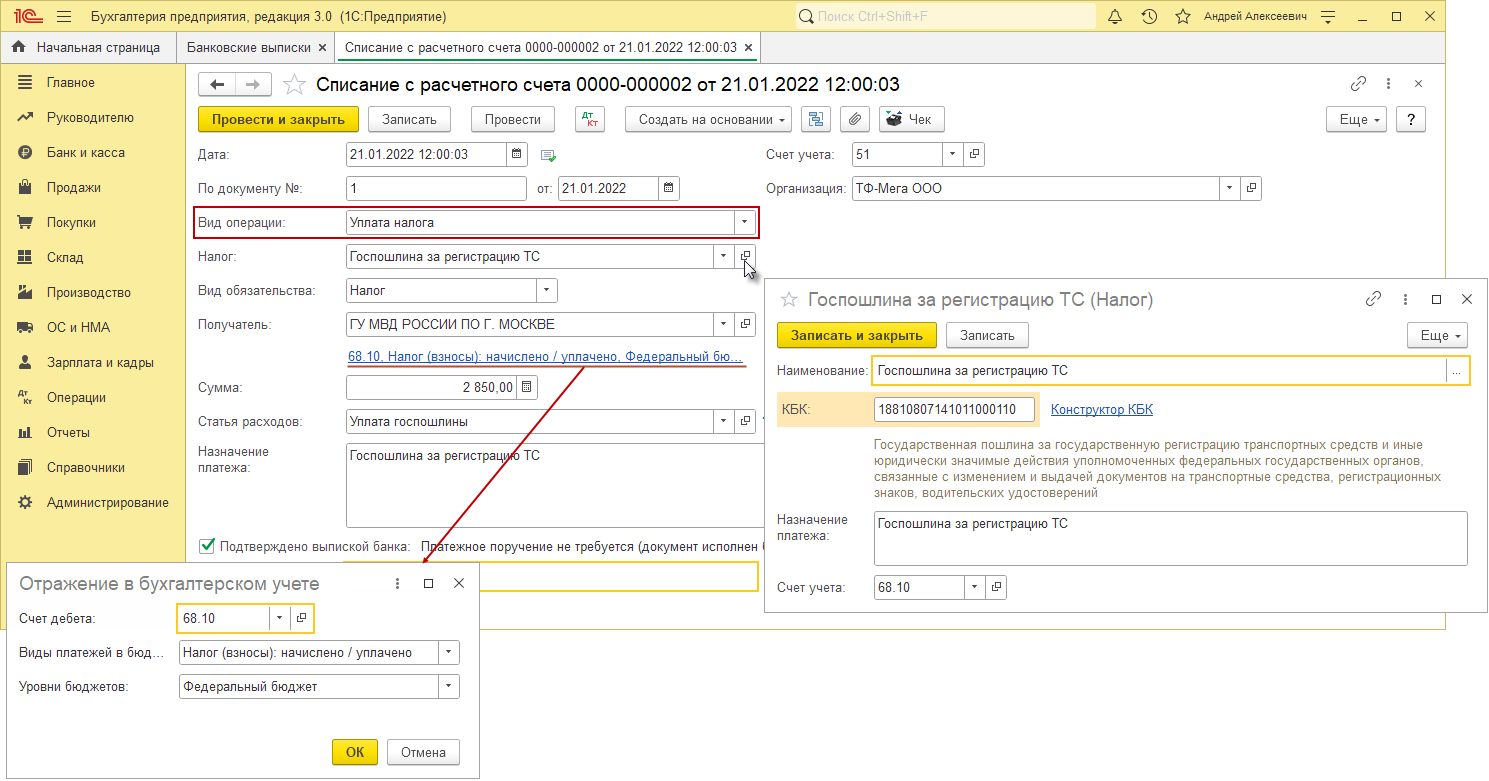Open Банк и касса section
This screenshot has height=781, width=1489.
[86, 152]
